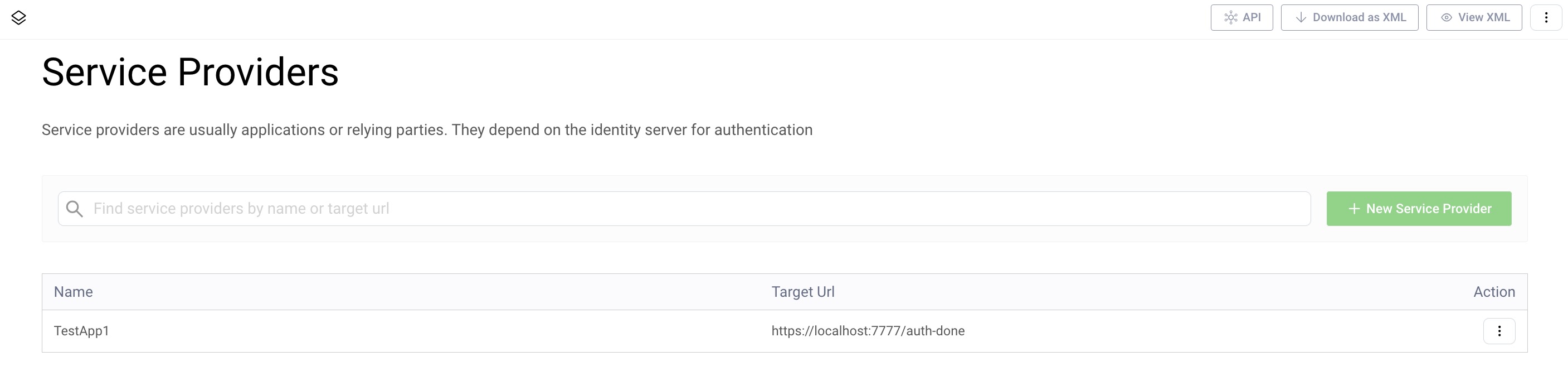The height and width of the screenshot is (366, 1568).
Task: Click the target url https://localhost:7777/auth-done
Action: (868, 331)
